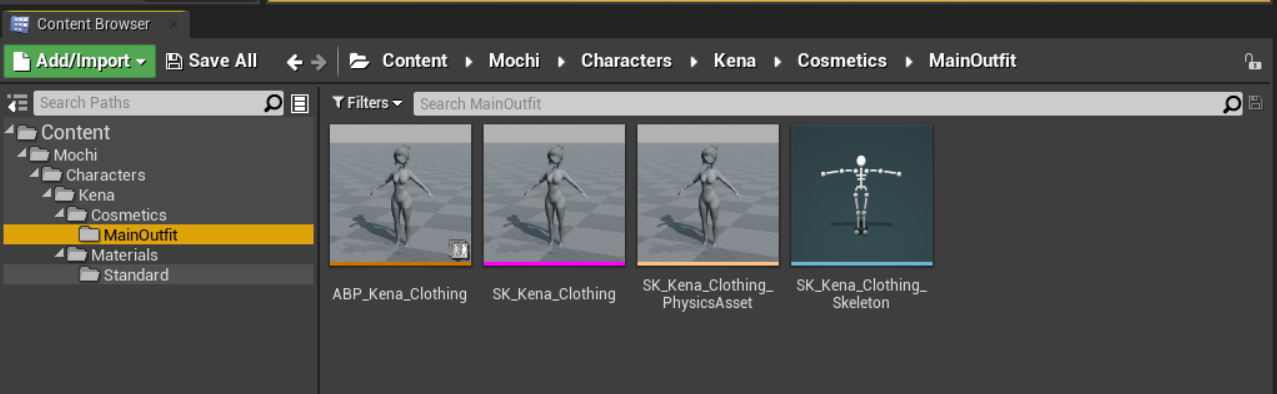Click the back navigation arrow
Viewport: 1277px width, 394px height.
coord(294,62)
